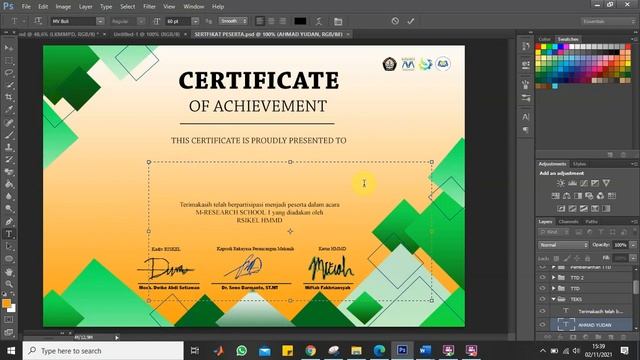The height and width of the screenshot is (360, 640).
Task: Select the Crop tool
Action: coord(9,97)
